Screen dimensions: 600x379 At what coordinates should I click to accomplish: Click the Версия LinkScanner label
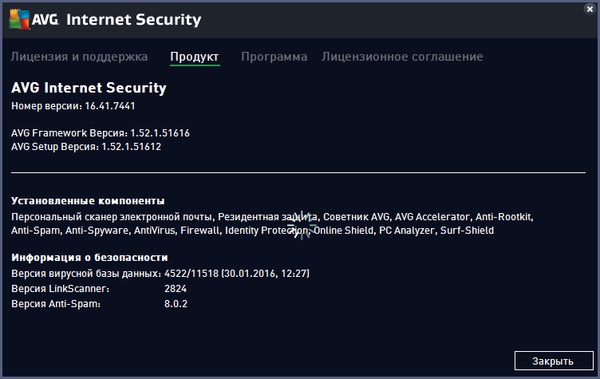[60, 289]
